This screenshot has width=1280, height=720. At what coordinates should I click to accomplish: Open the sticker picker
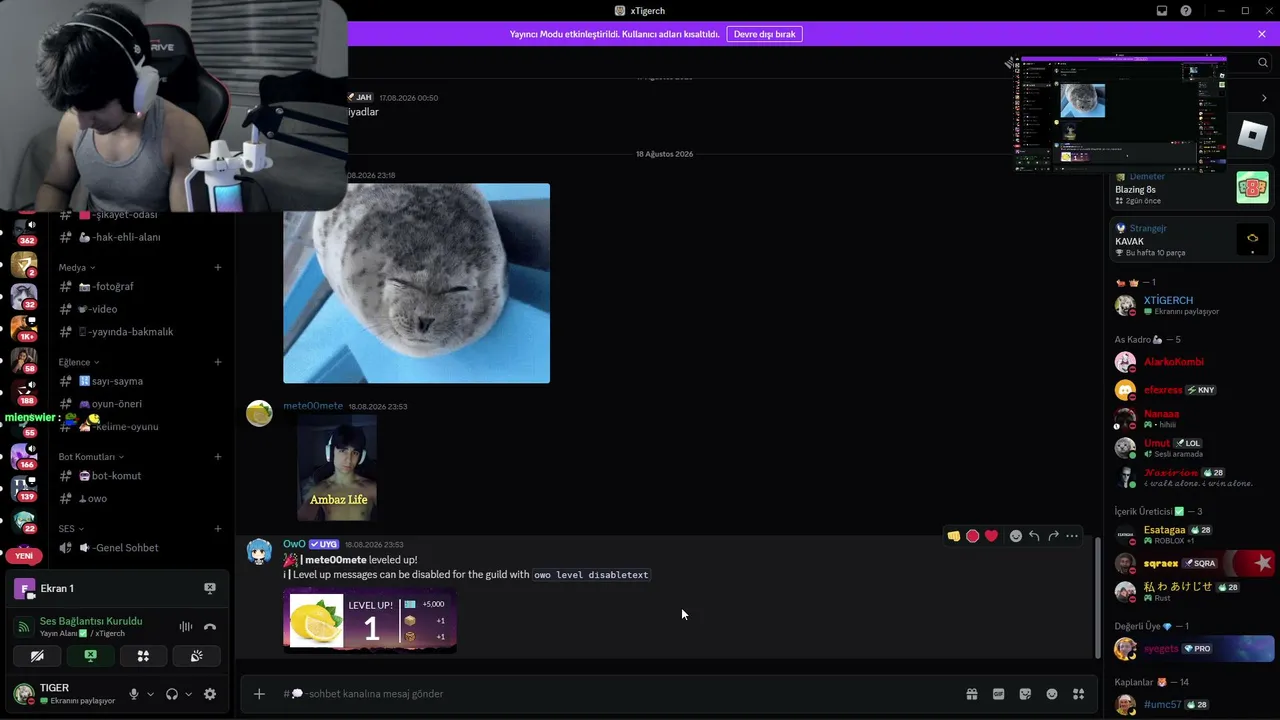pyautogui.click(x=1025, y=694)
